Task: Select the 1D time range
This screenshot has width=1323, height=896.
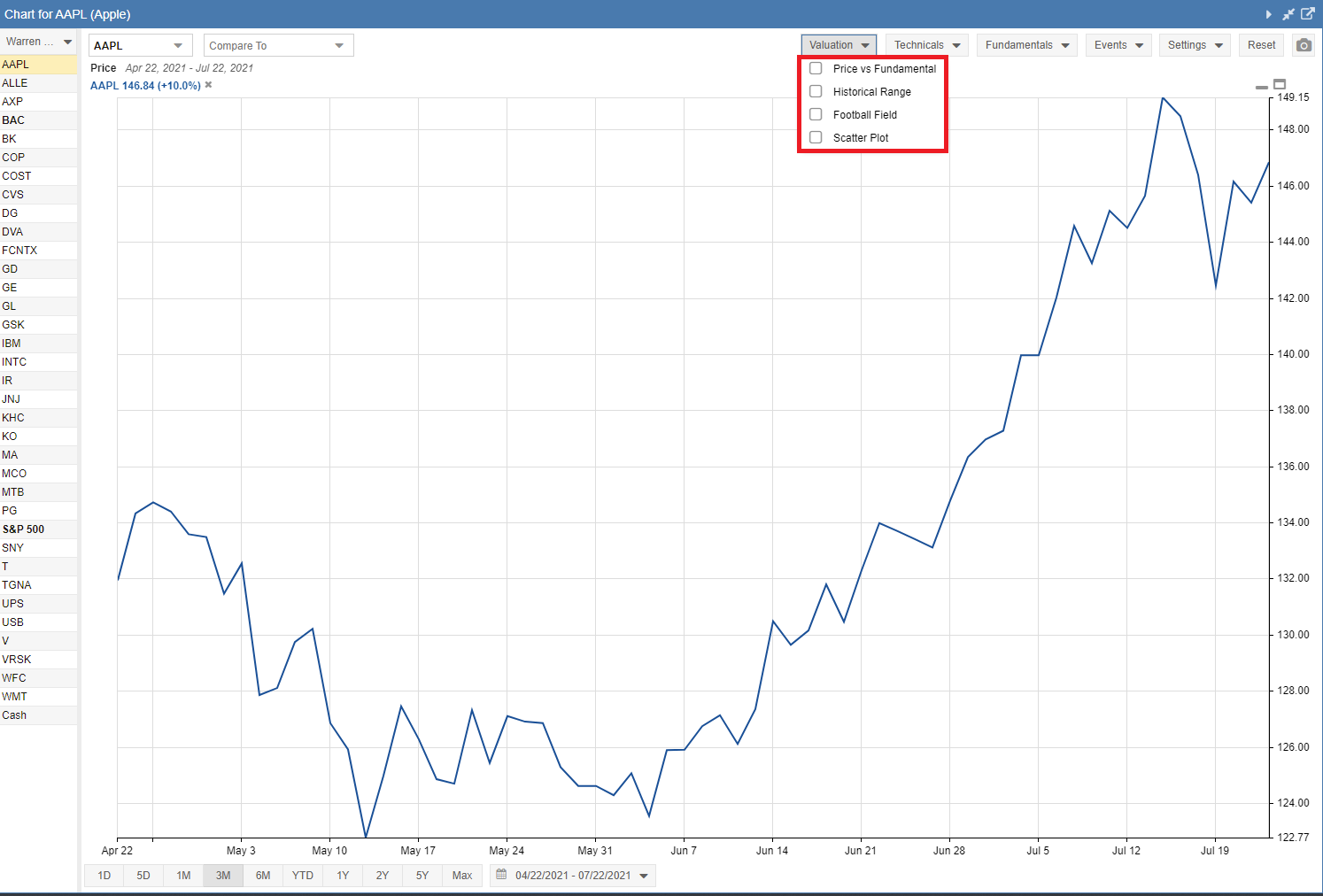Action: pos(104,876)
